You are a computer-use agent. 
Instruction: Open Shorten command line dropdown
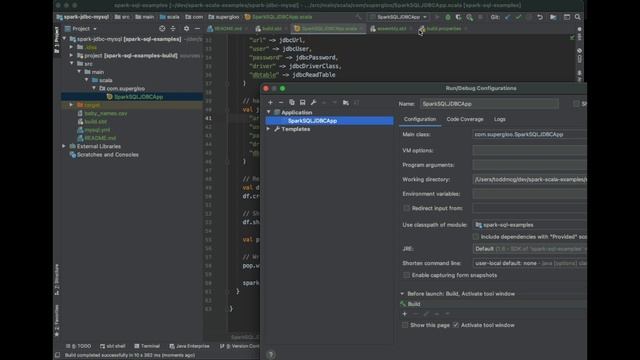[530, 263]
